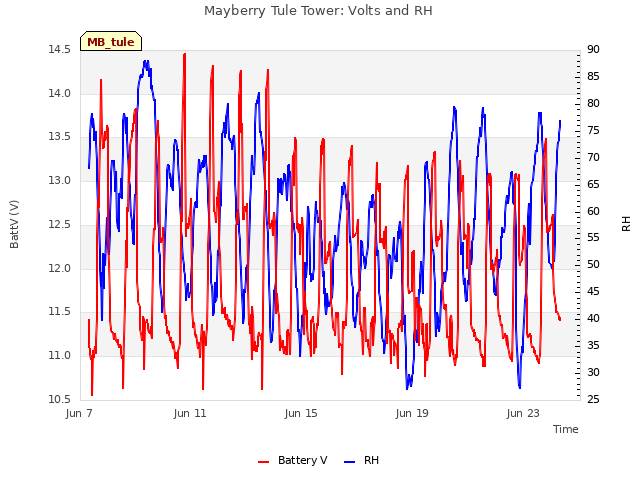Click the Jun 19 date tick label

[412, 413]
